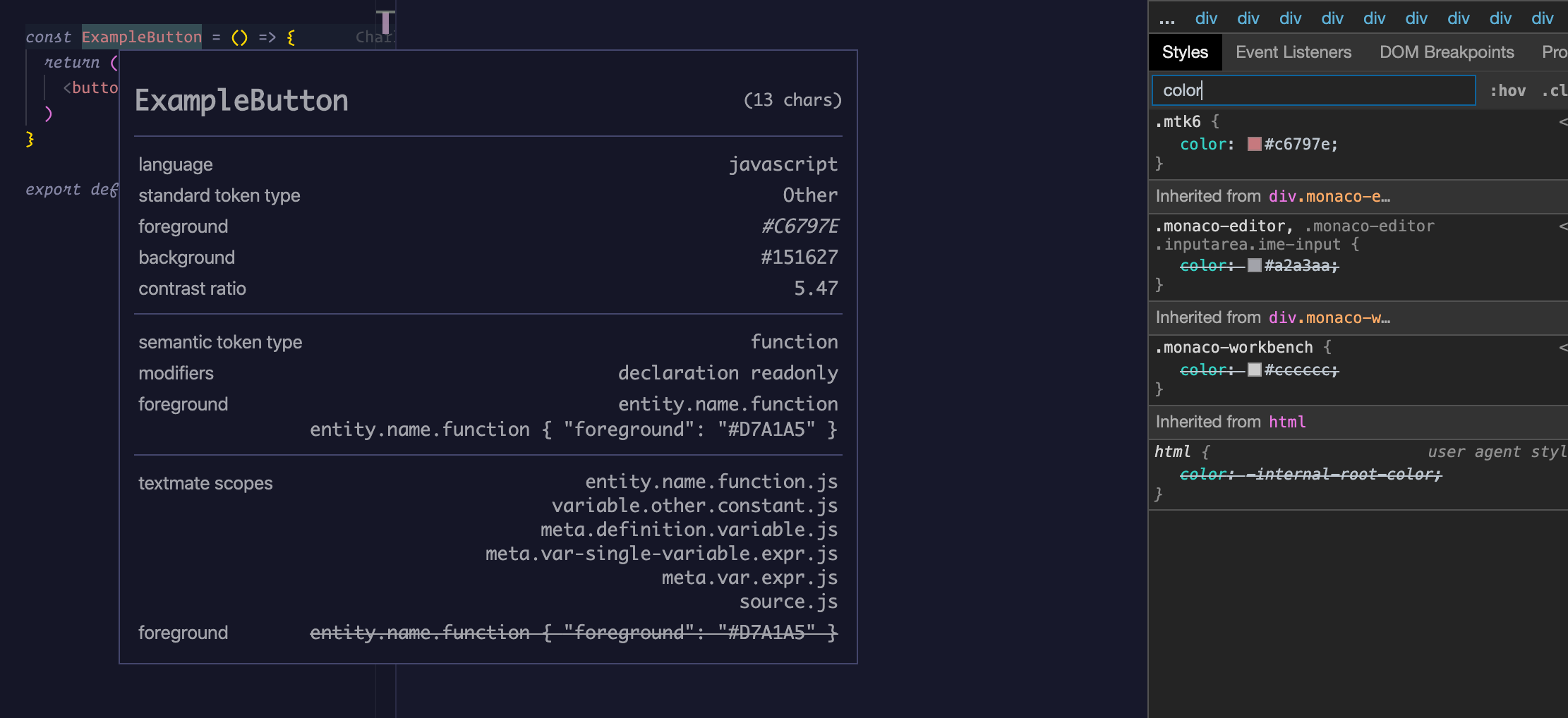Toggle the :hov pseudo-class pane

1508,90
